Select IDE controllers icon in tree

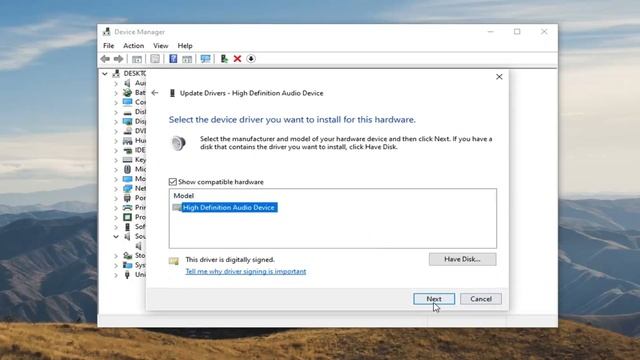point(127,150)
